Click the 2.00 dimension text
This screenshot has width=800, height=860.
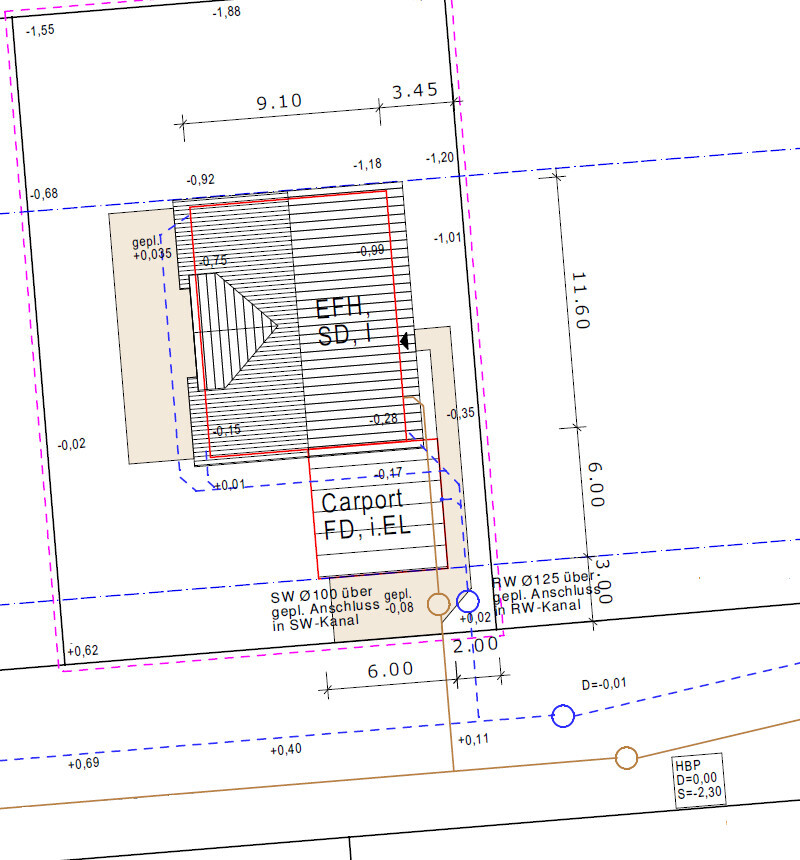[x=475, y=646]
